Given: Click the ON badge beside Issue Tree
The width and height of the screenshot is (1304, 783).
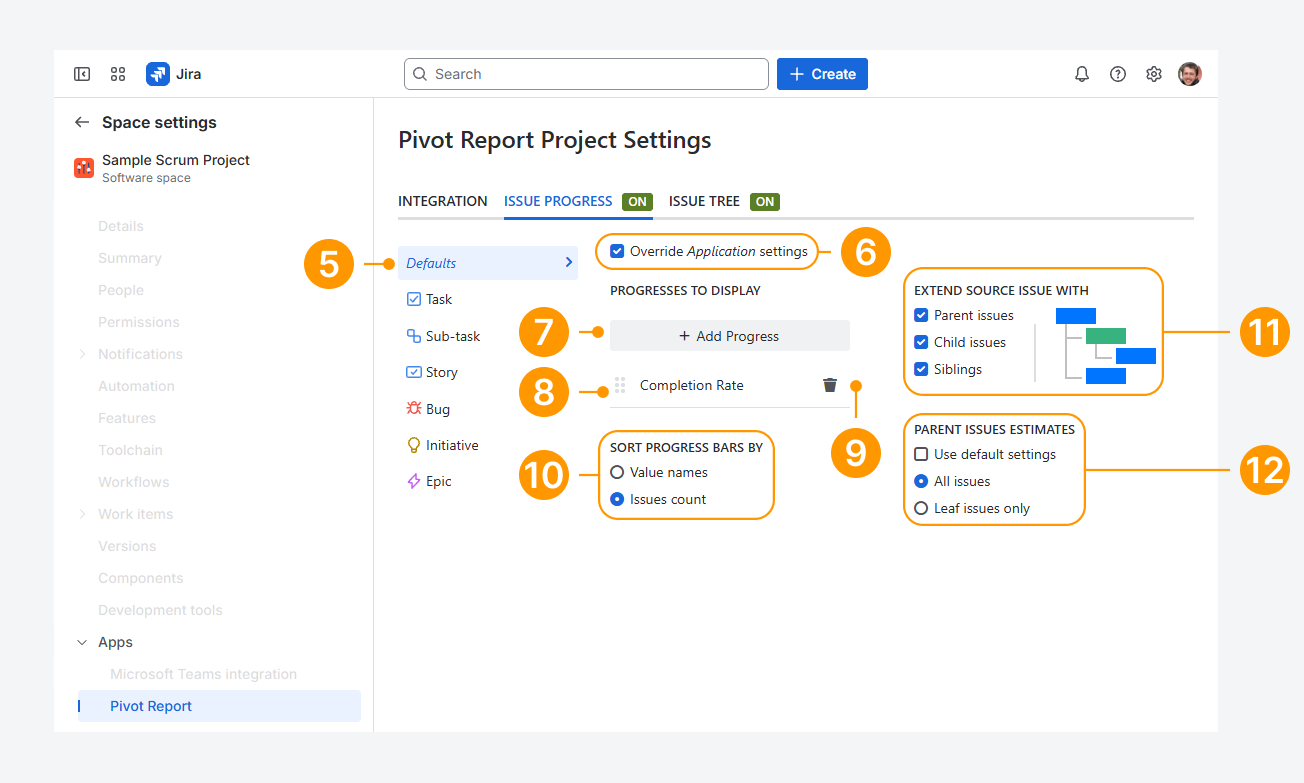Looking at the screenshot, I should [x=765, y=201].
